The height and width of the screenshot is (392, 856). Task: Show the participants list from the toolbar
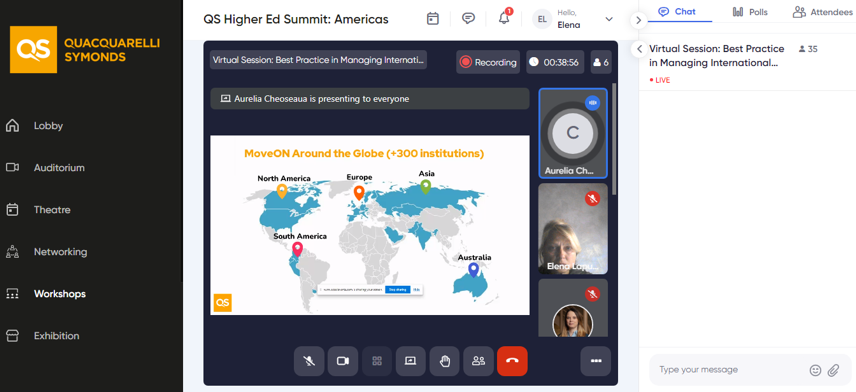coord(479,361)
